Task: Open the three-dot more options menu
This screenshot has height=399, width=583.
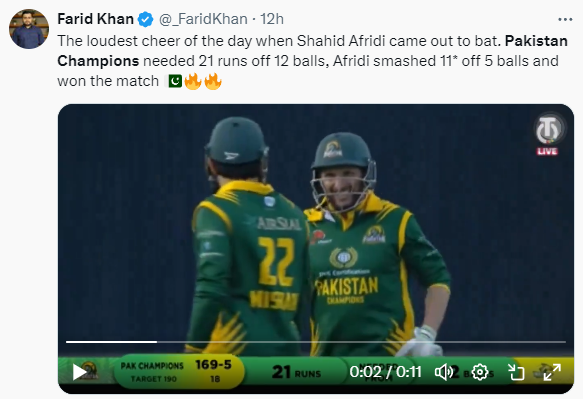Action: [565, 19]
